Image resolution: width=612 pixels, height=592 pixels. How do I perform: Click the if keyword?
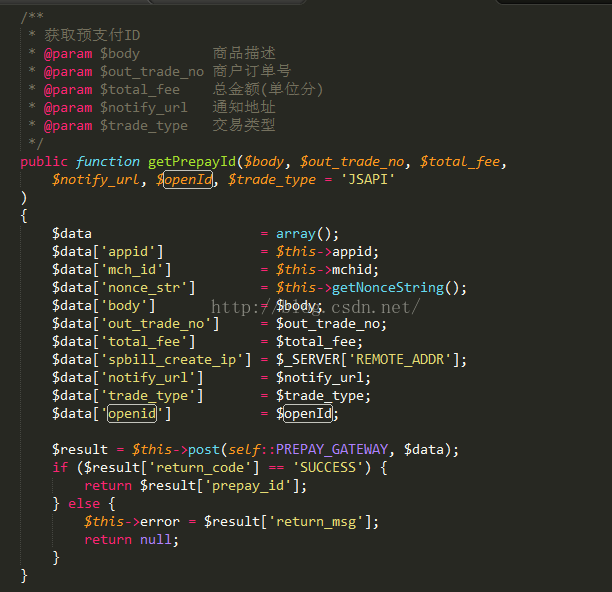pos(60,467)
